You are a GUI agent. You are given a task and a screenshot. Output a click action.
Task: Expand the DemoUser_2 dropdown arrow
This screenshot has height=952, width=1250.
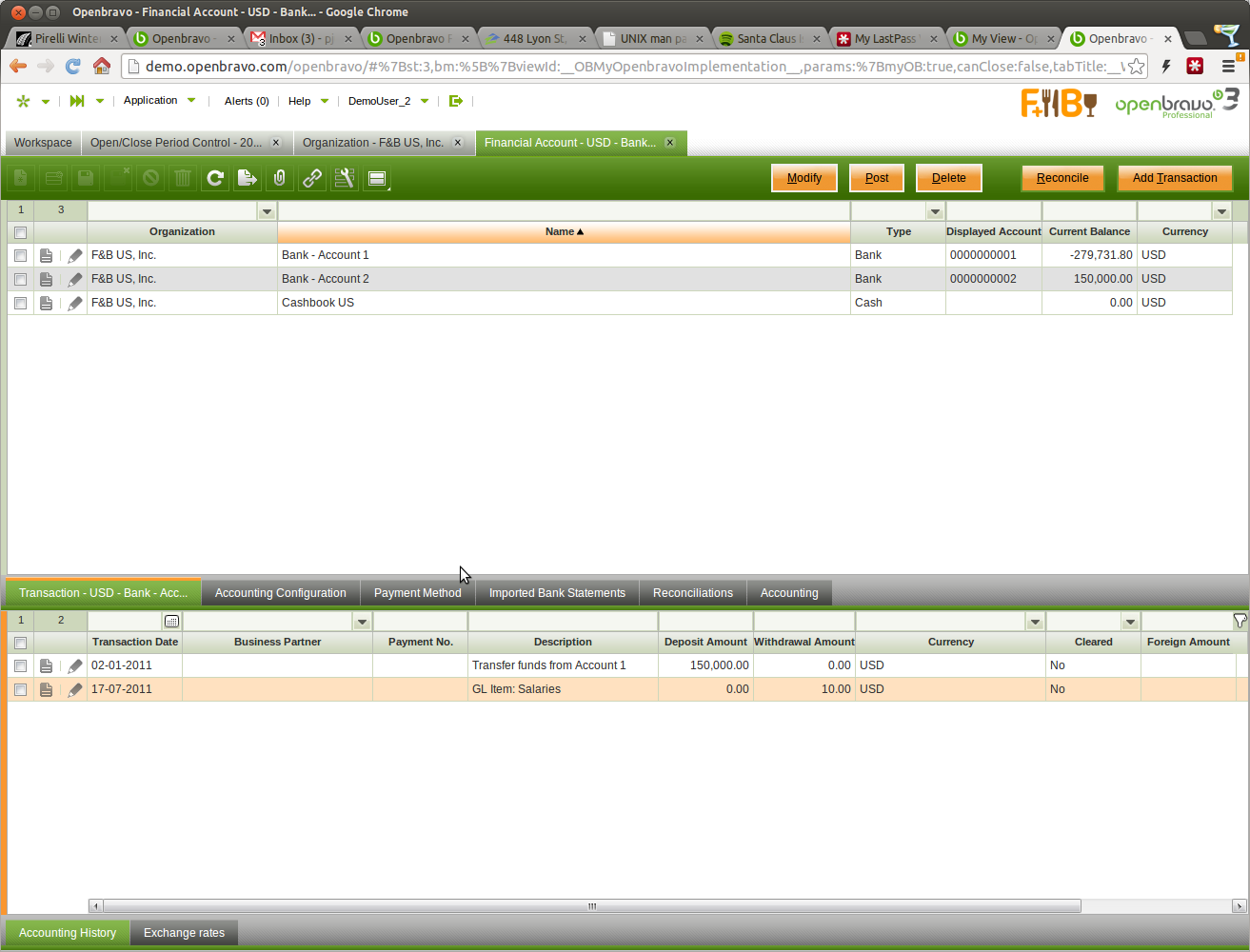(x=425, y=101)
